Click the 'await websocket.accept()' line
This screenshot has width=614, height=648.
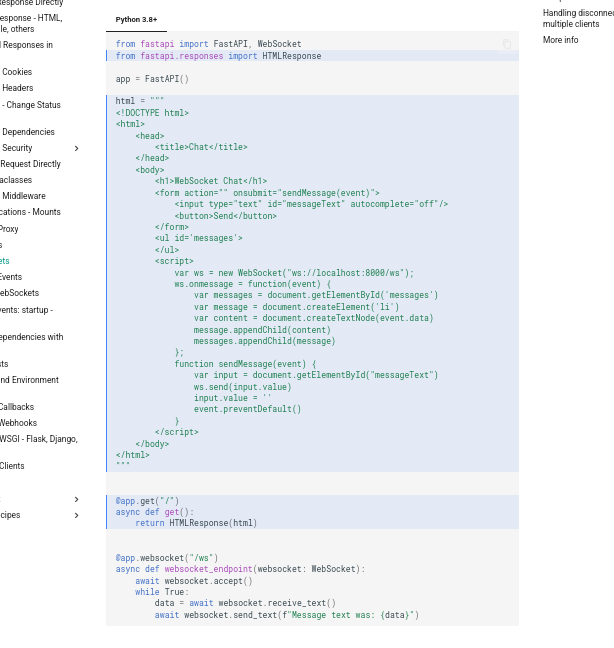(x=194, y=581)
